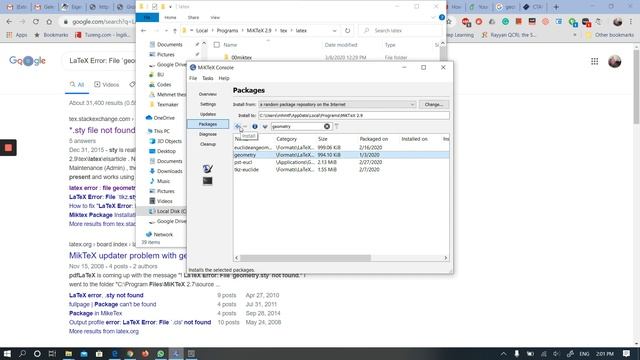Toggle the select-all checkbox beside Name in File Explorer
Image resolution: width=640 pixels, height=360 pixels.
click(217, 45)
